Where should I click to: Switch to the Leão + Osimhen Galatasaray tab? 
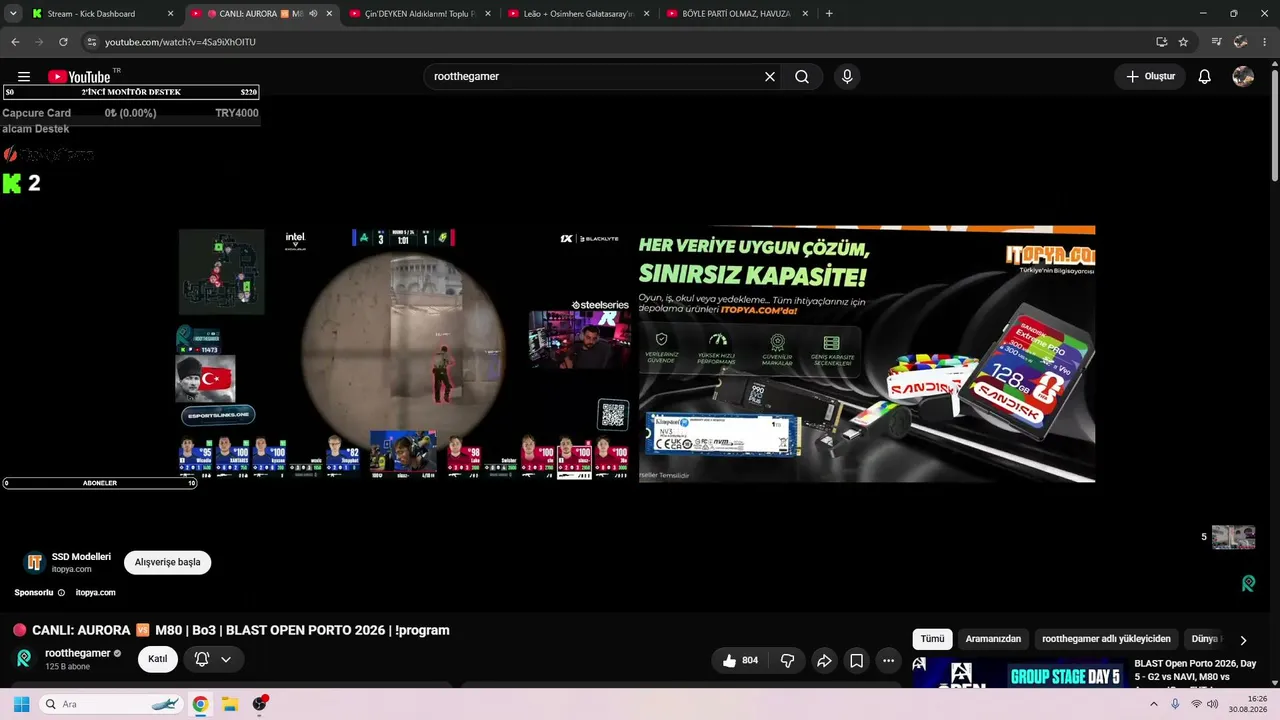point(579,14)
